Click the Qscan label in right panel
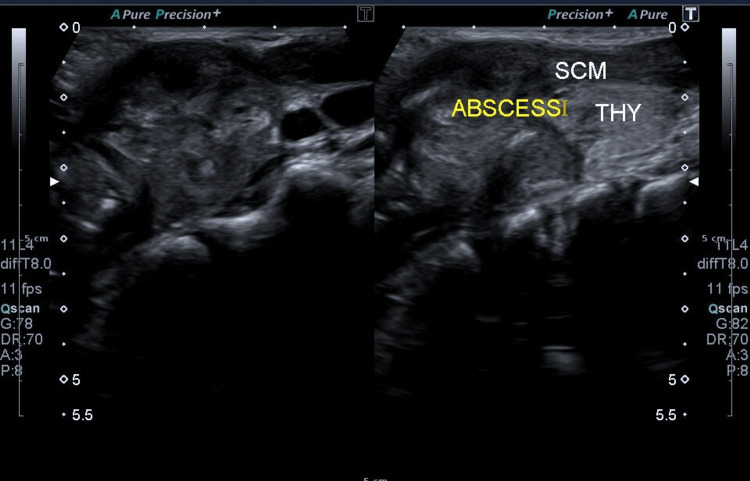Image resolution: width=750 pixels, height=481 pixels. pos(728,308)
